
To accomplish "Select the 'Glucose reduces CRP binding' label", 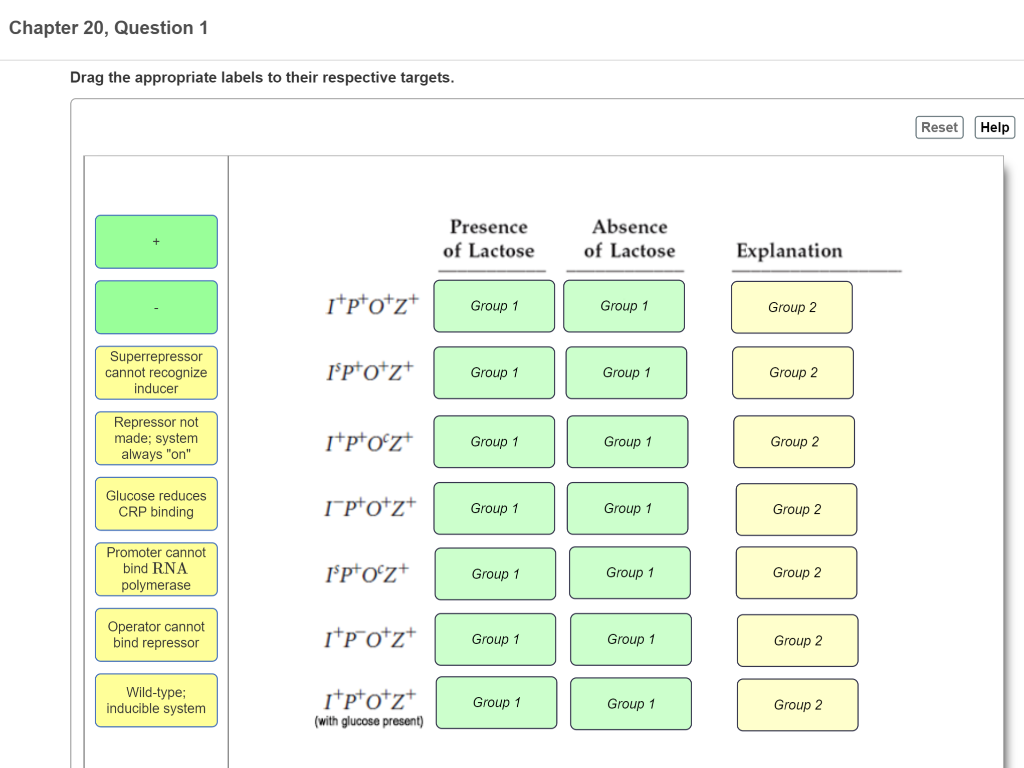I will pos(156,503).
